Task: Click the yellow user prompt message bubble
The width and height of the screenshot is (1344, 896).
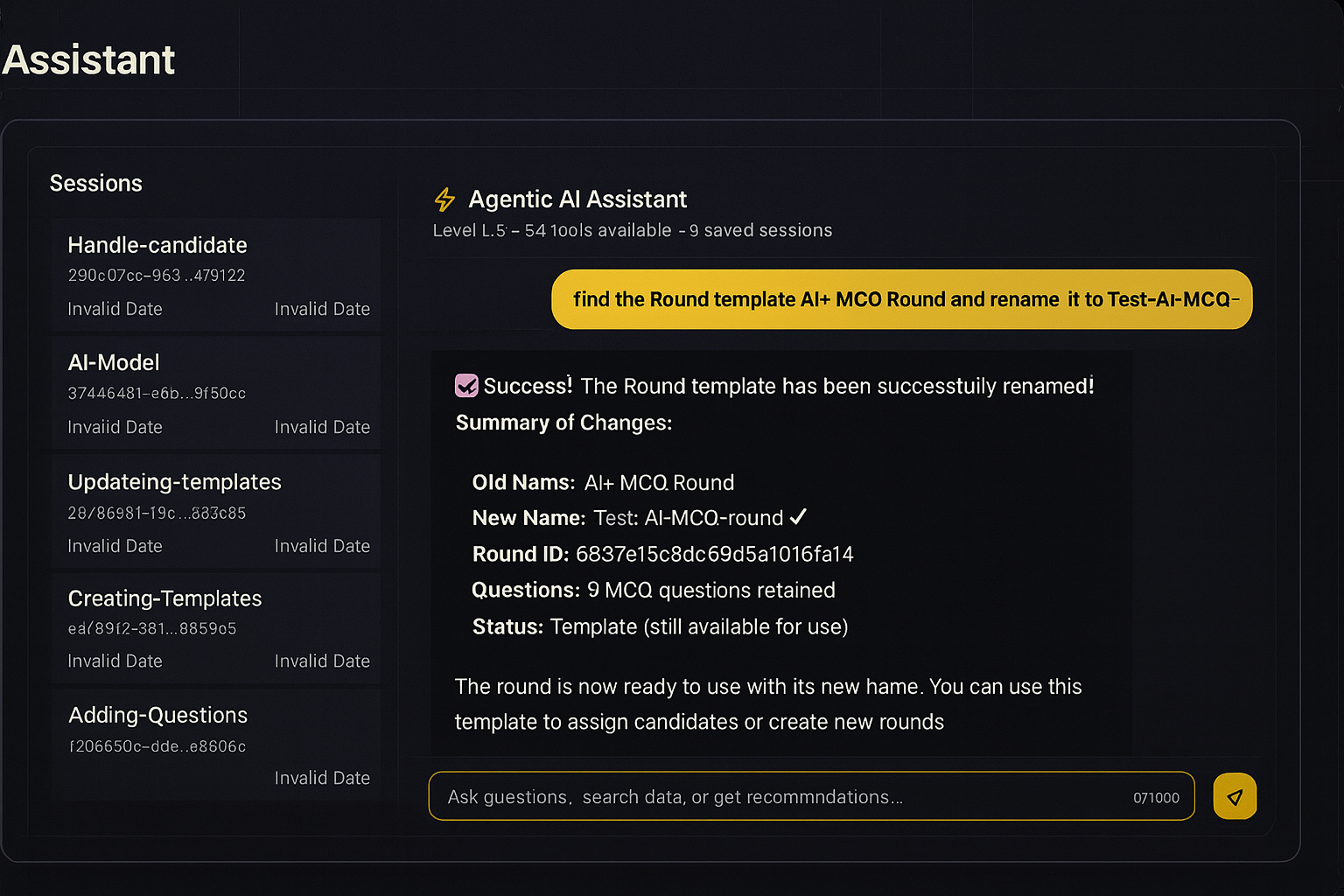Action: 901,299
